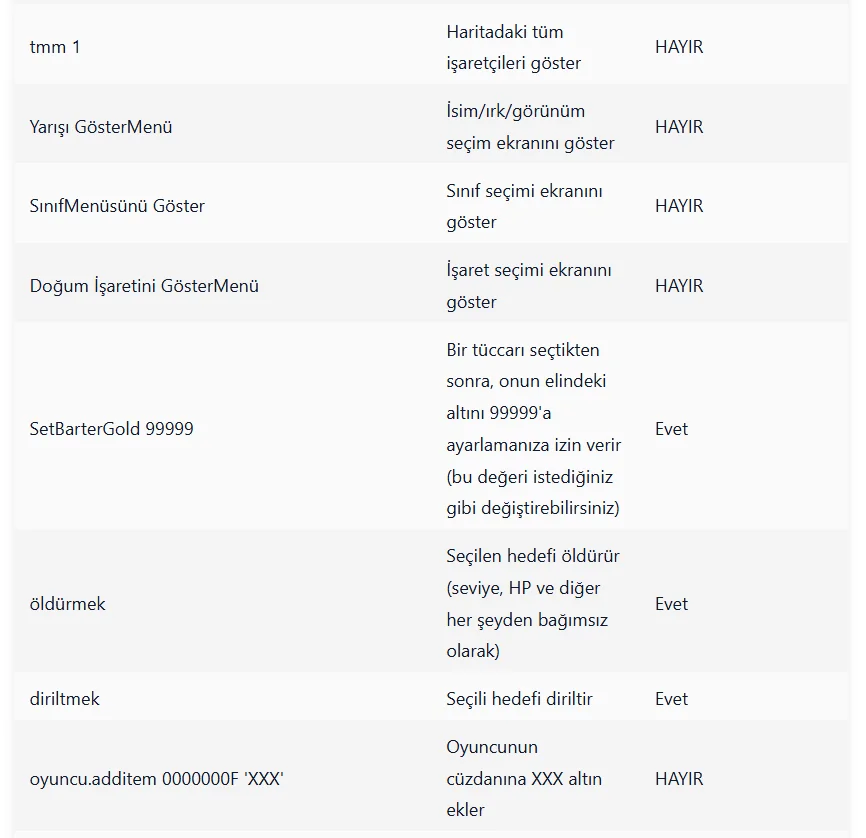Screen dimensions: 866x838
Task: Click 'İşaret seçimi ekranını göster' description
Action: 529,286
